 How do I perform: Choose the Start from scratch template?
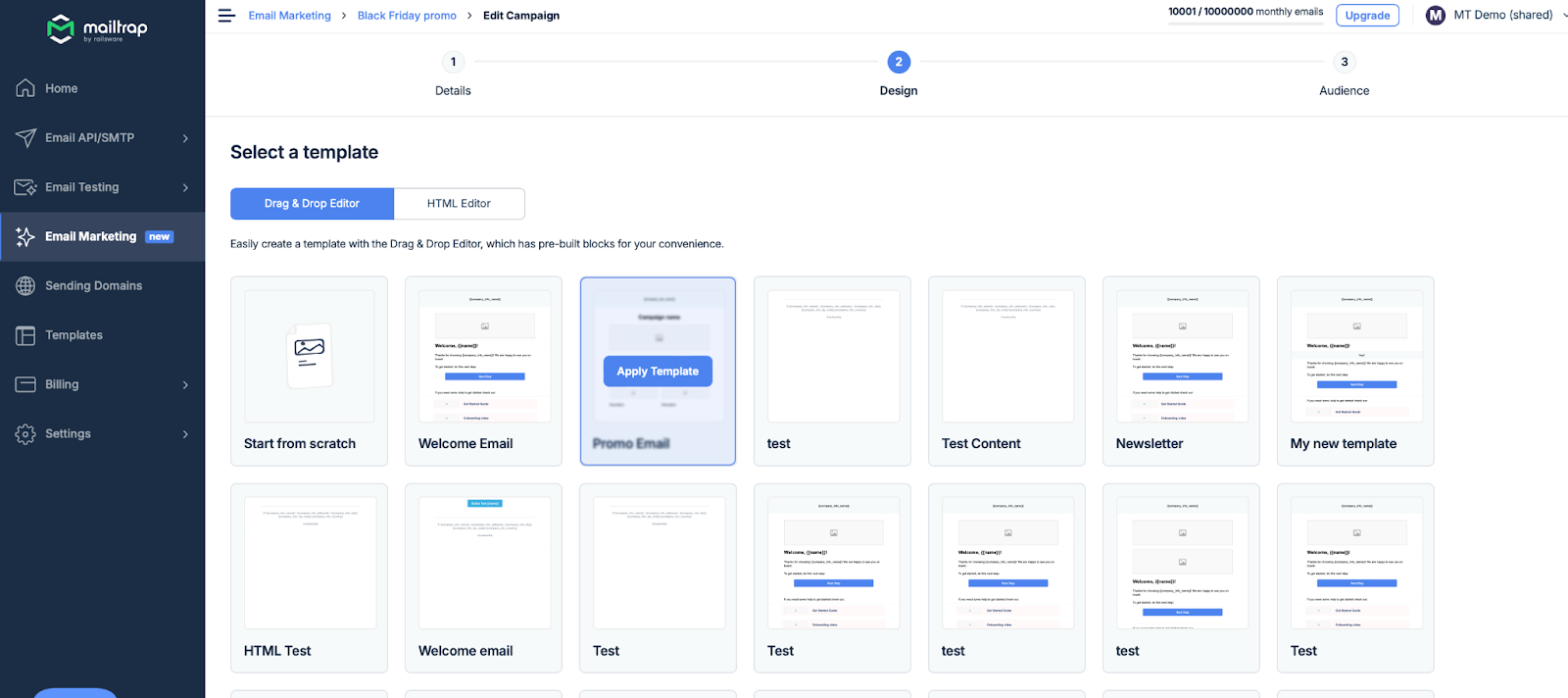click(x=309, y=371)
